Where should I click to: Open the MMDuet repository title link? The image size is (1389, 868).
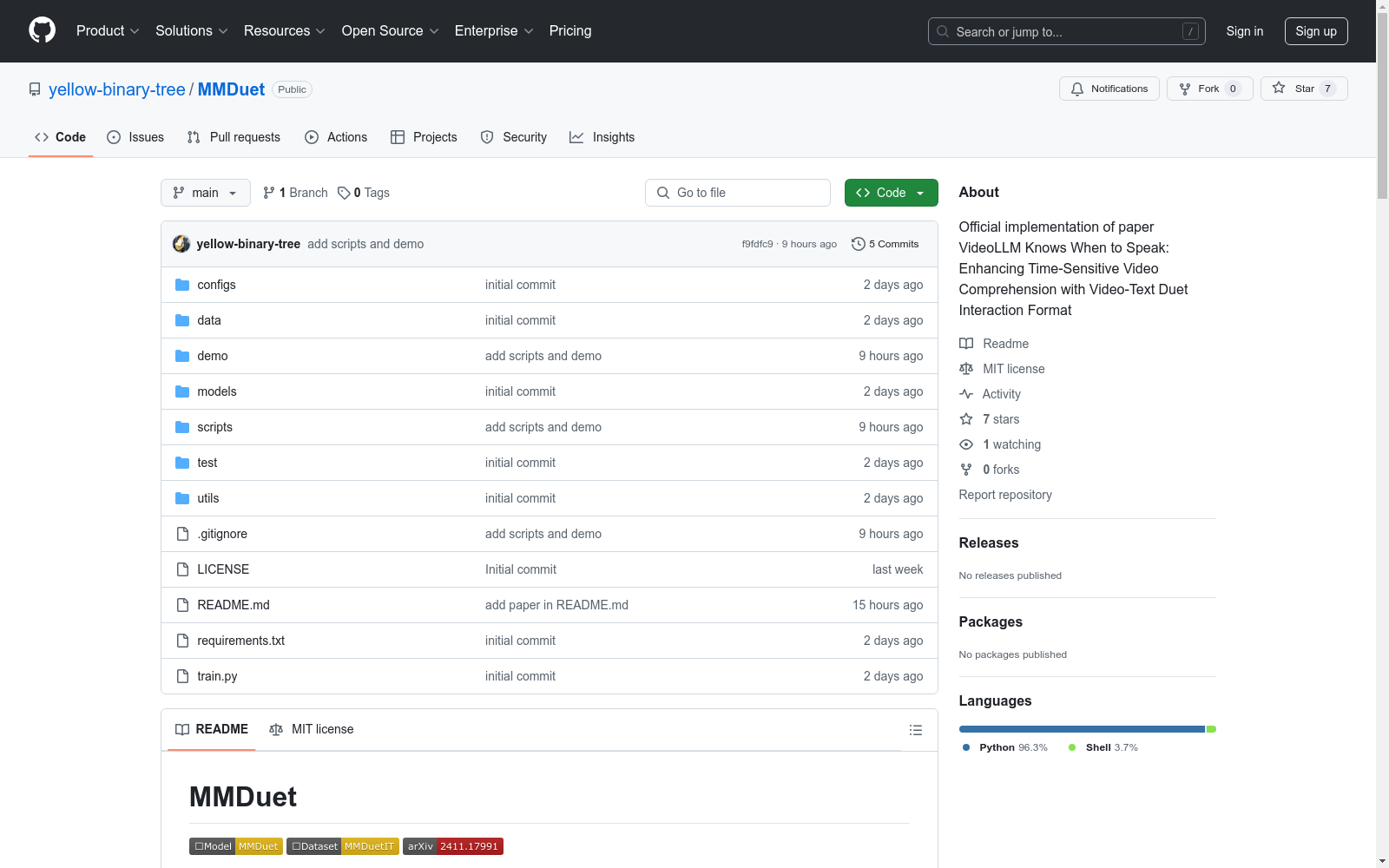231,89
